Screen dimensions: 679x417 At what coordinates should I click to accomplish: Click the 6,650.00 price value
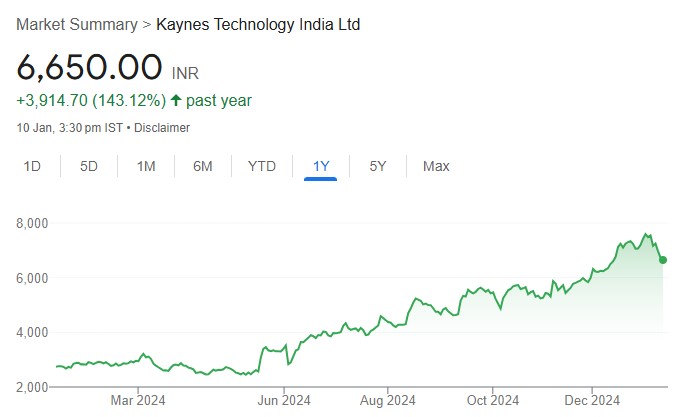coord(89,67)
